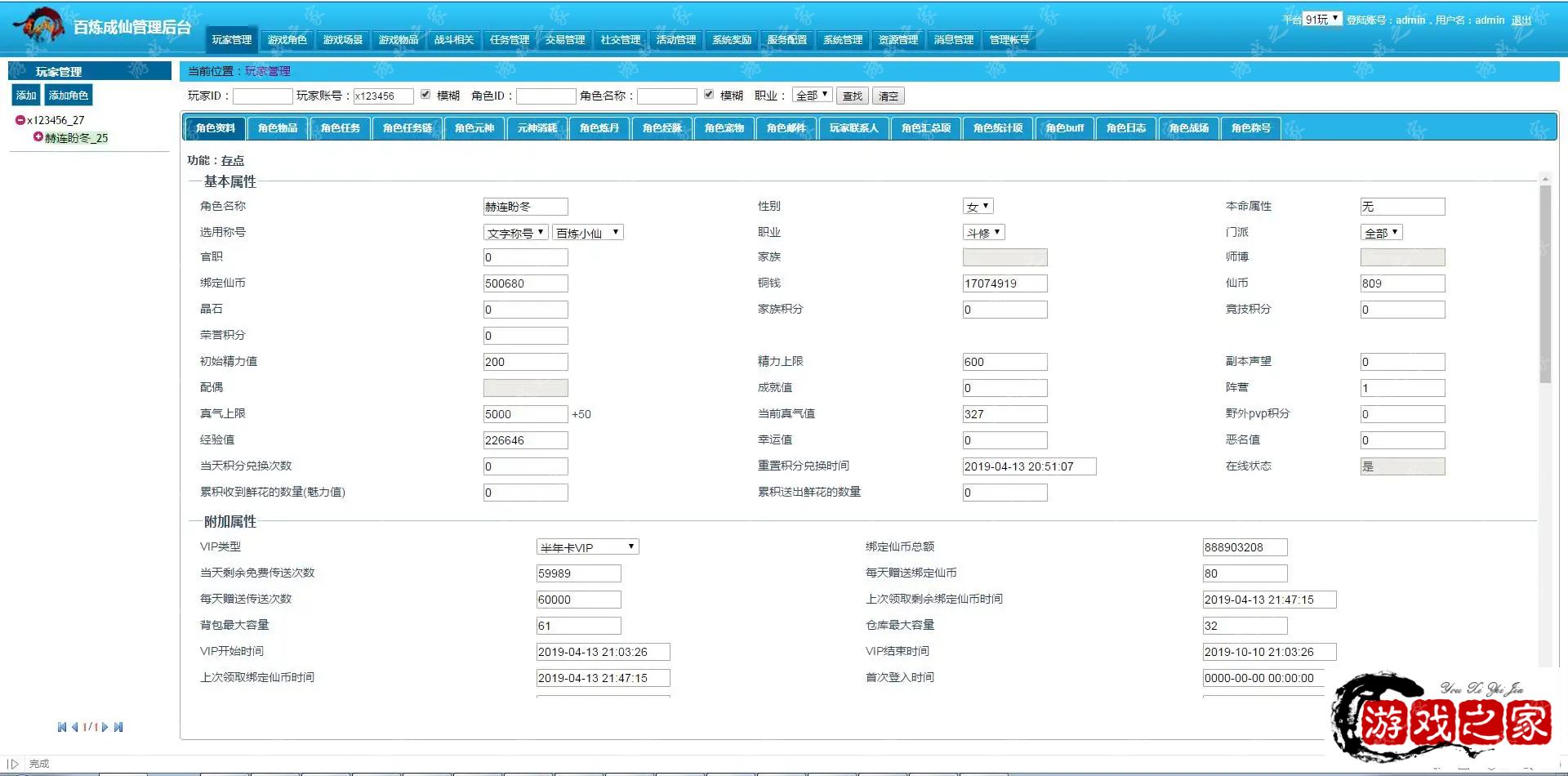Viewport: 1568px width, 776px height.
Task: Open the 平台 91玩 dropdown
Action: point(1322,19)
